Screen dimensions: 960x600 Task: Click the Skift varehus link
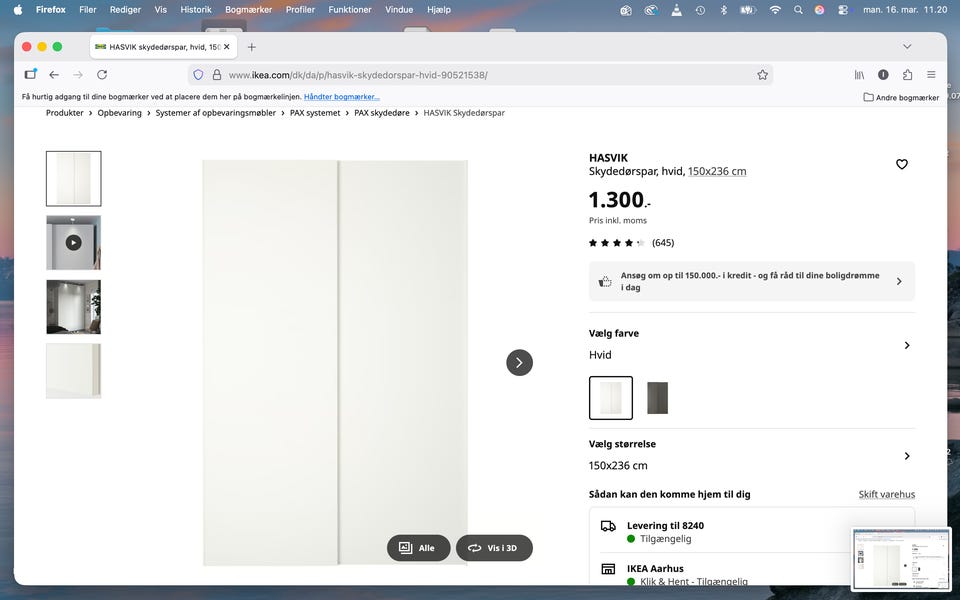[x=887, y=494]
